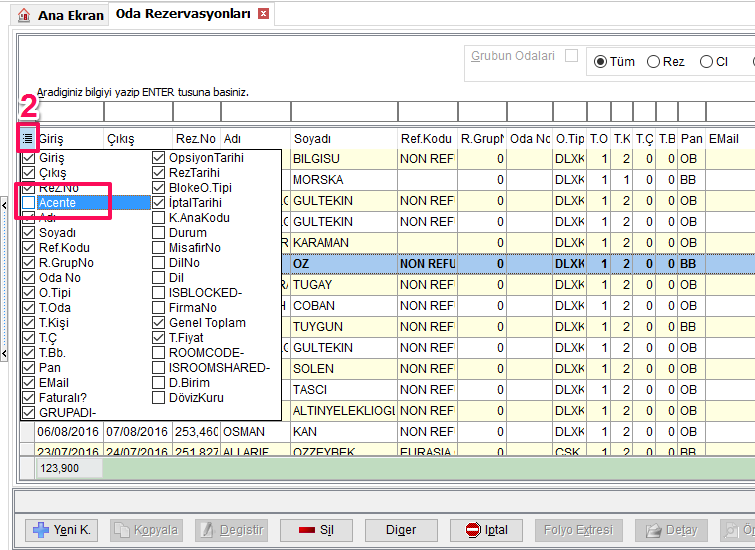Image resolution: width=755 pixels, height=550 pixels.
Task: Click the search field above Ref.Kodu column
Action: click(x=428, y=112)
